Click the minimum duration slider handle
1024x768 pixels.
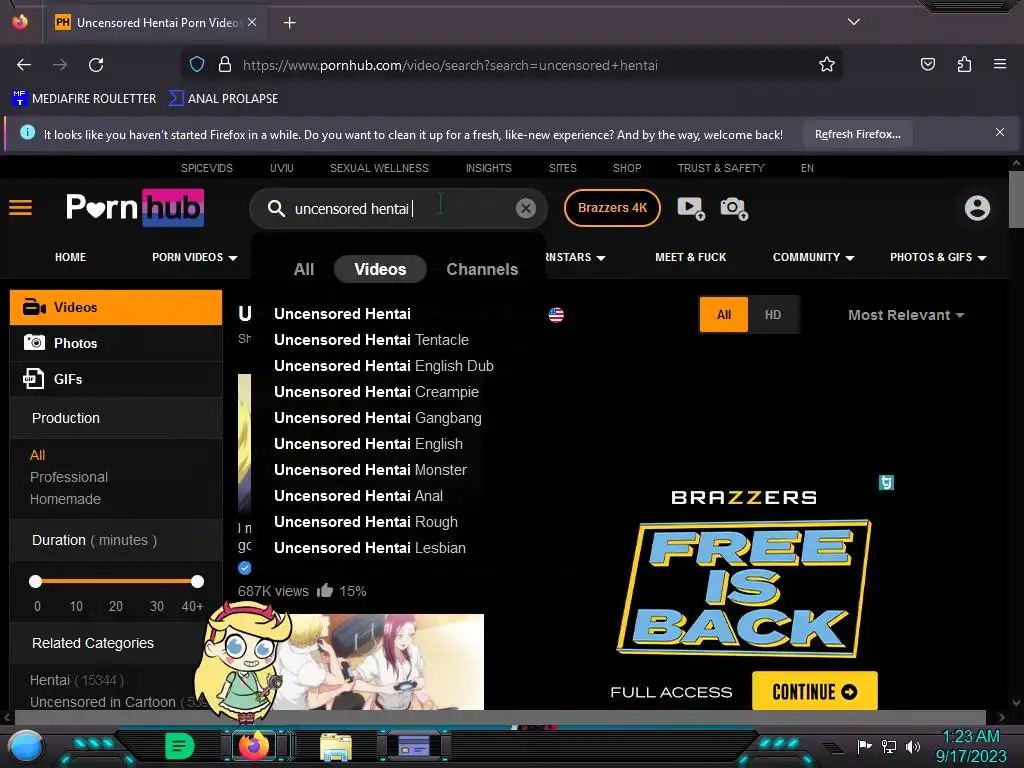pos(35,581)
